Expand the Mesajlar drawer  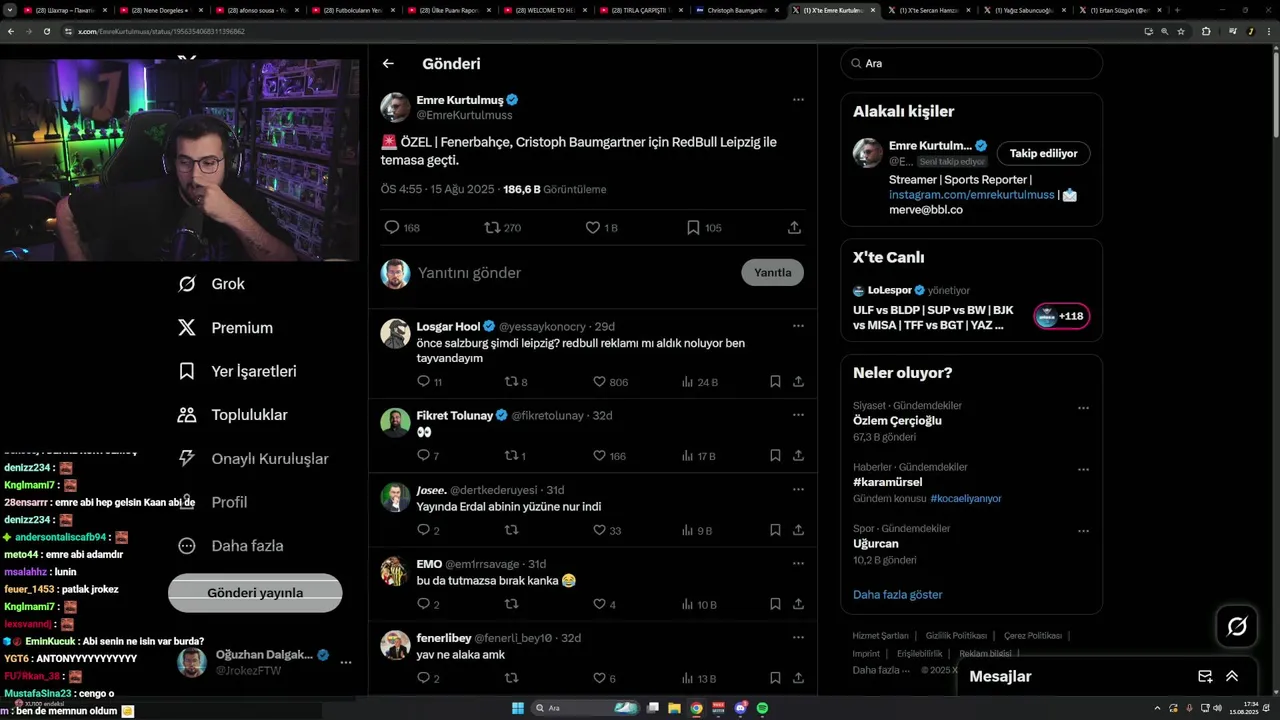[1232, 676]
